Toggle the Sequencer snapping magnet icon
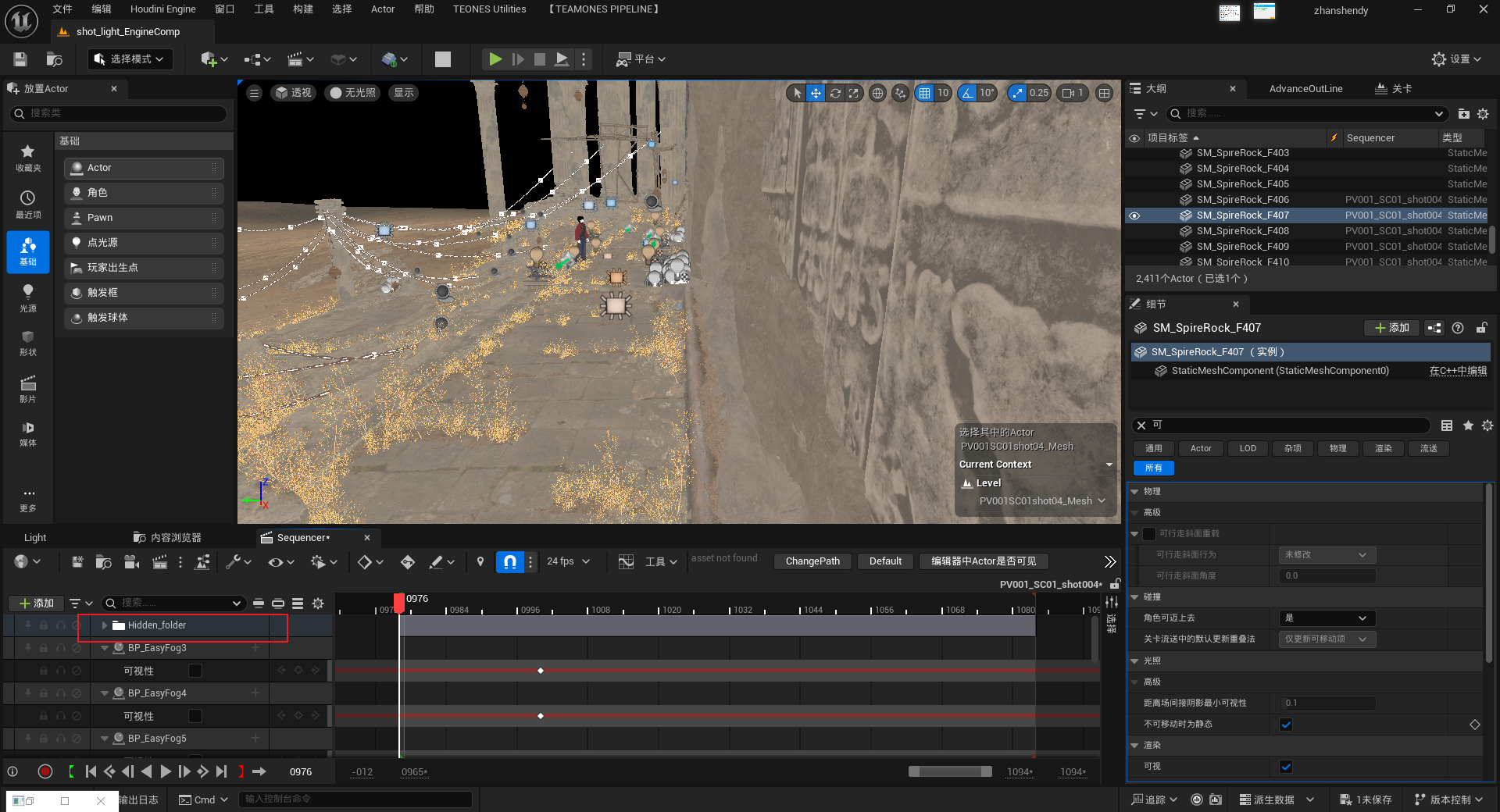This screenshot has height=812, width=1500. coord(509,561)
